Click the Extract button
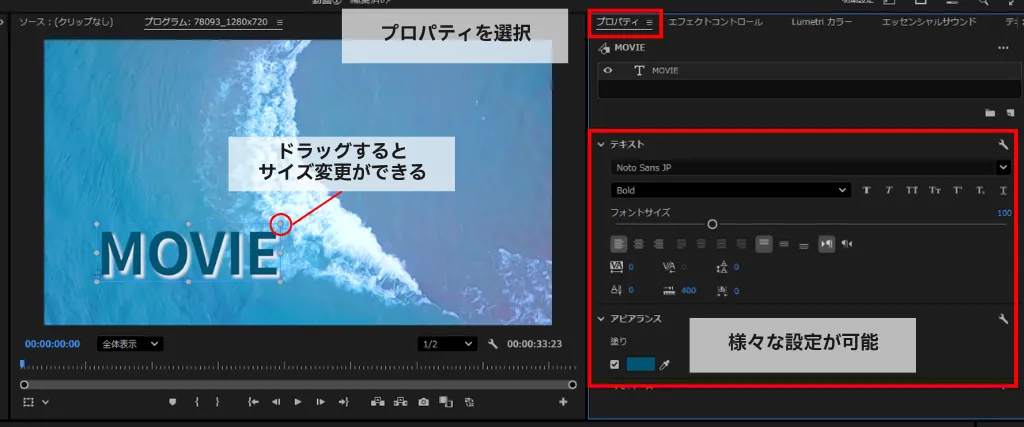The height and width of the screenshot is (427, 1024). (x=400, y=402)
